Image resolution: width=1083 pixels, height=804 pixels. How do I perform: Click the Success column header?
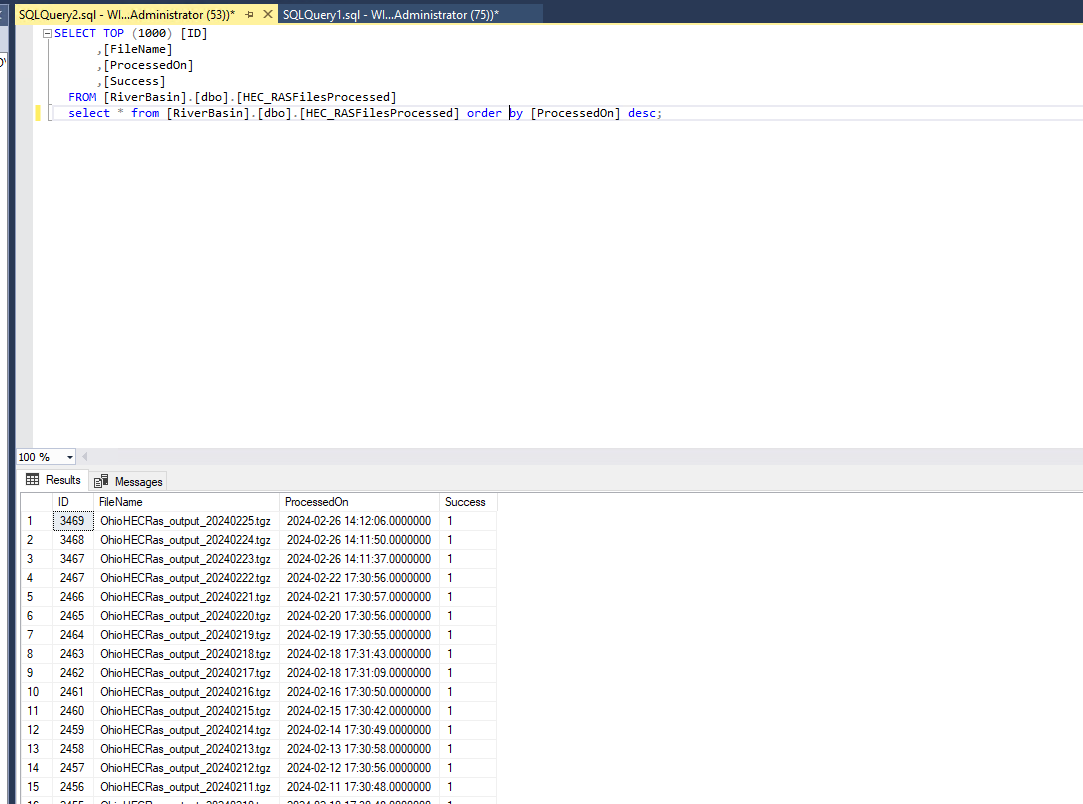tap(468, 502)
